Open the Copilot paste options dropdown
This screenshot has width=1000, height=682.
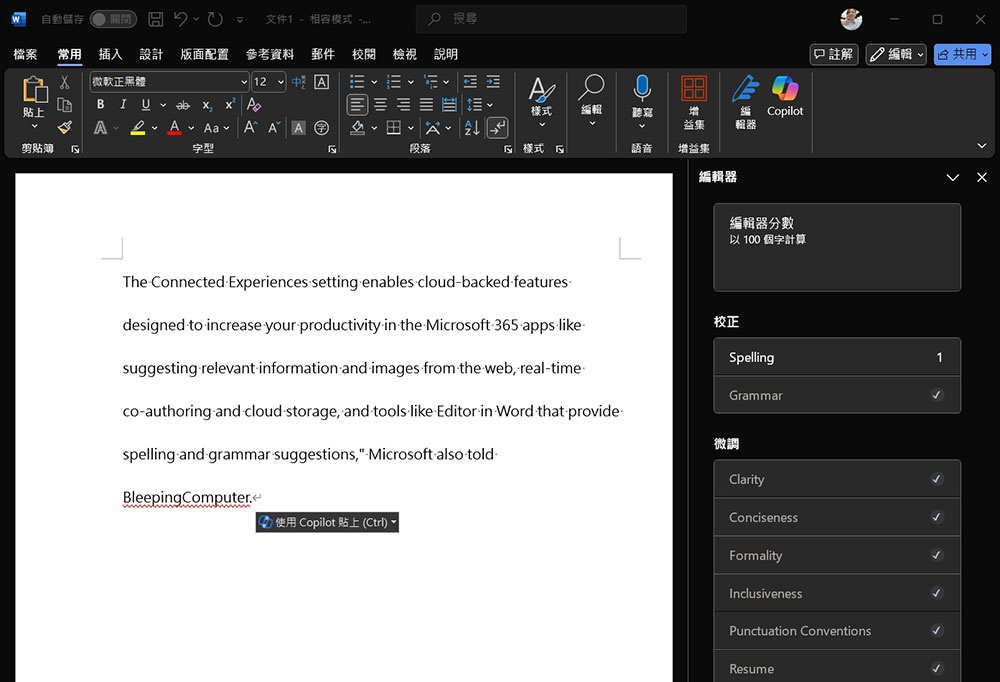pyautogui.click(x=394, y=522)
